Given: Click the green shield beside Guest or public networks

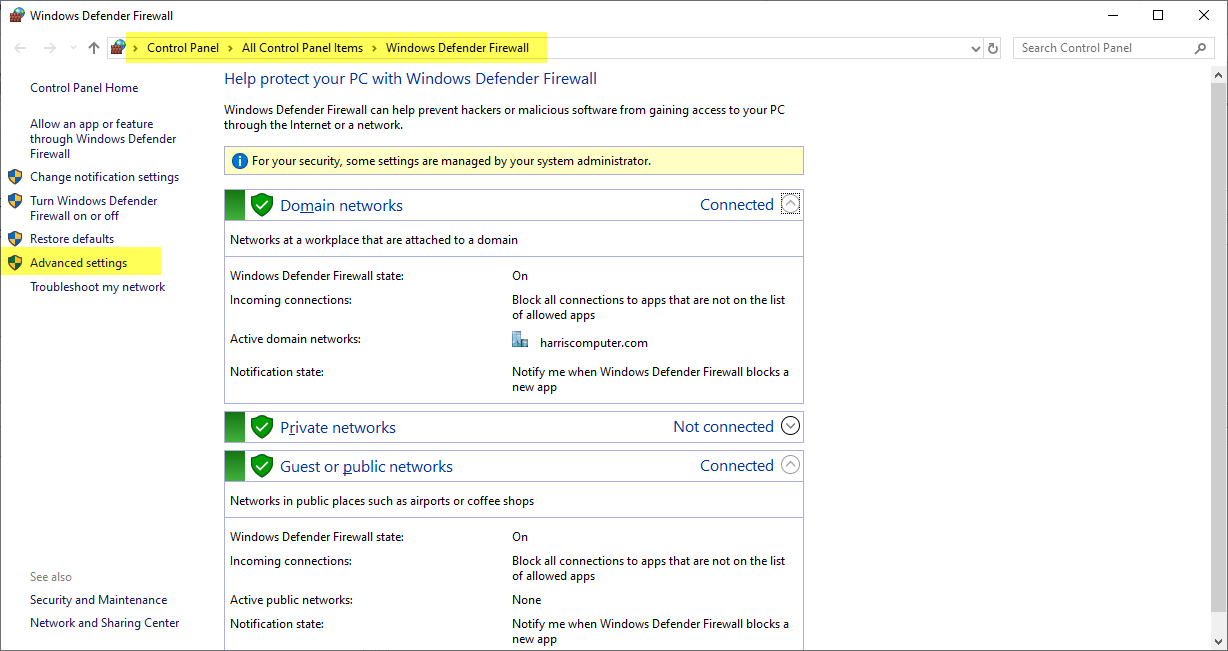Looking at the screenshot, I should (x=262, y=466).
